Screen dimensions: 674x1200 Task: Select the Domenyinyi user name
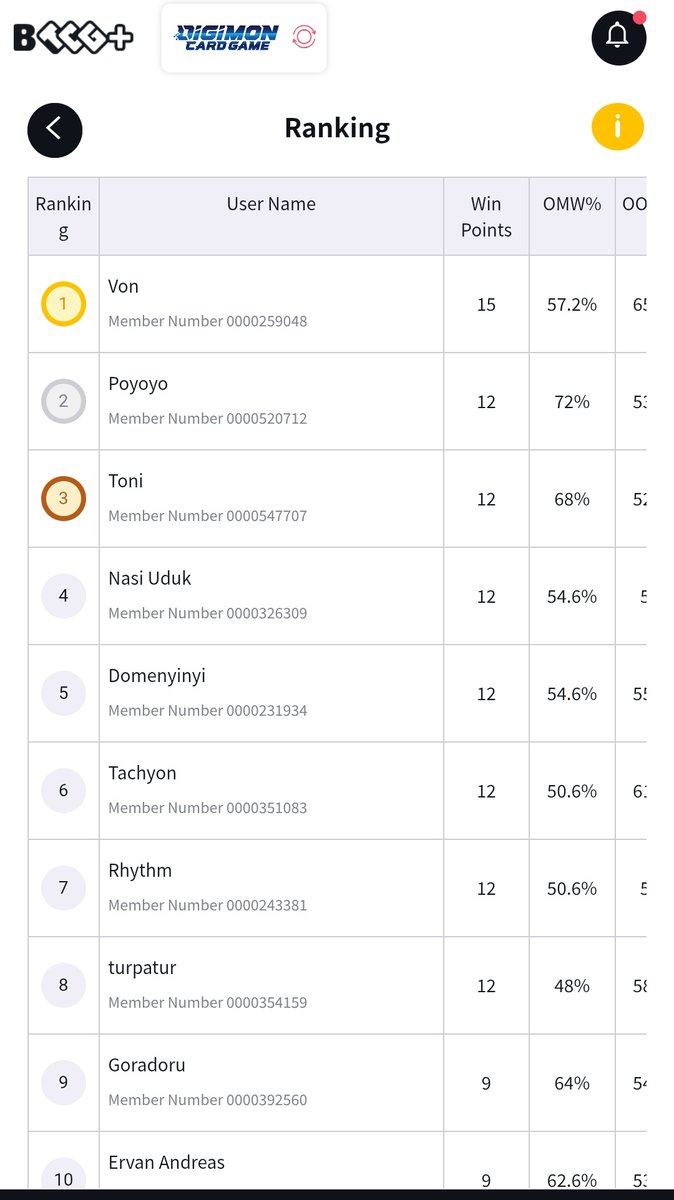157,676
